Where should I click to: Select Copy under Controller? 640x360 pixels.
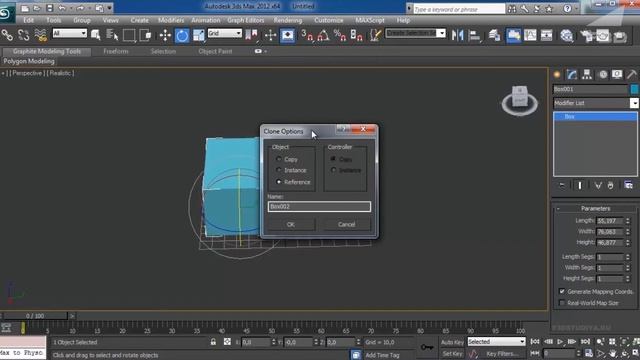[333, 159]
